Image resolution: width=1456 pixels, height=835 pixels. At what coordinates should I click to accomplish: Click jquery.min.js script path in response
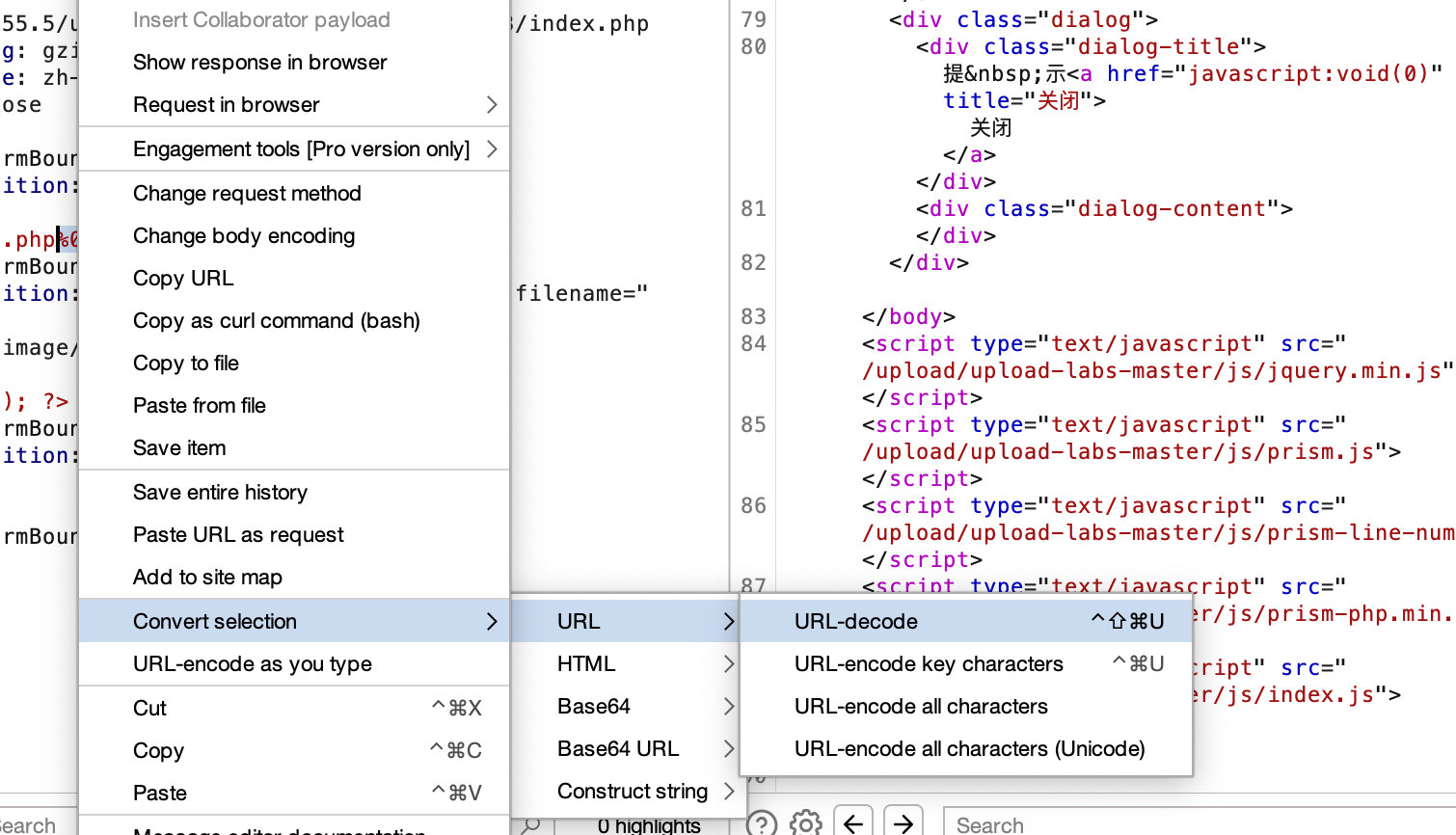1152,370
